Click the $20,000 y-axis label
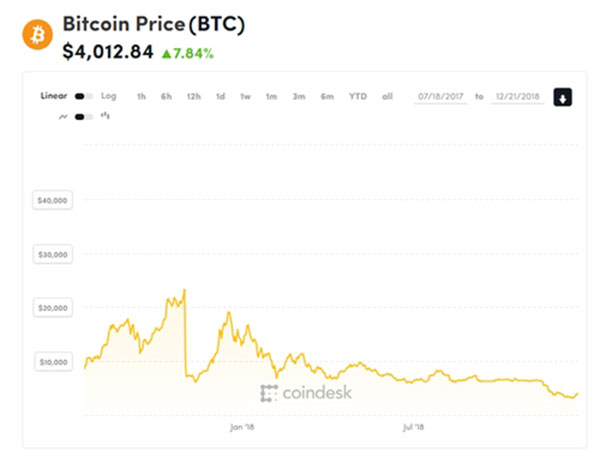The image size is (600, 463). pos(52,308)
